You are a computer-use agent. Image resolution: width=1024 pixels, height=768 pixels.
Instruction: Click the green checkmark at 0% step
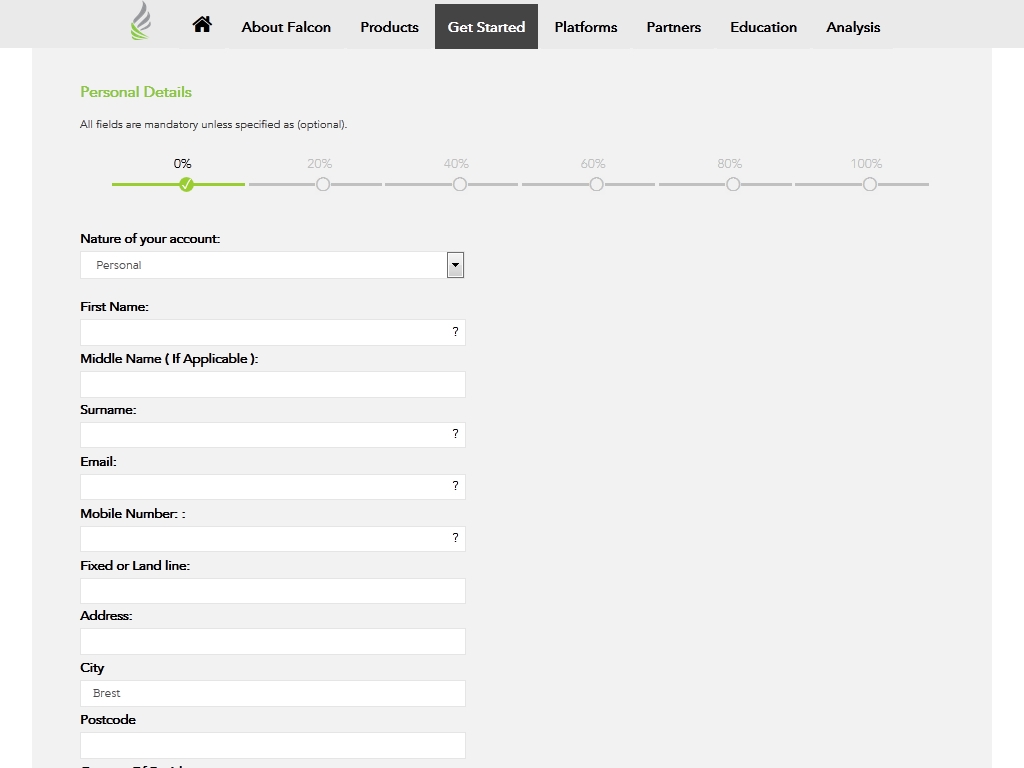pos(186,184)
